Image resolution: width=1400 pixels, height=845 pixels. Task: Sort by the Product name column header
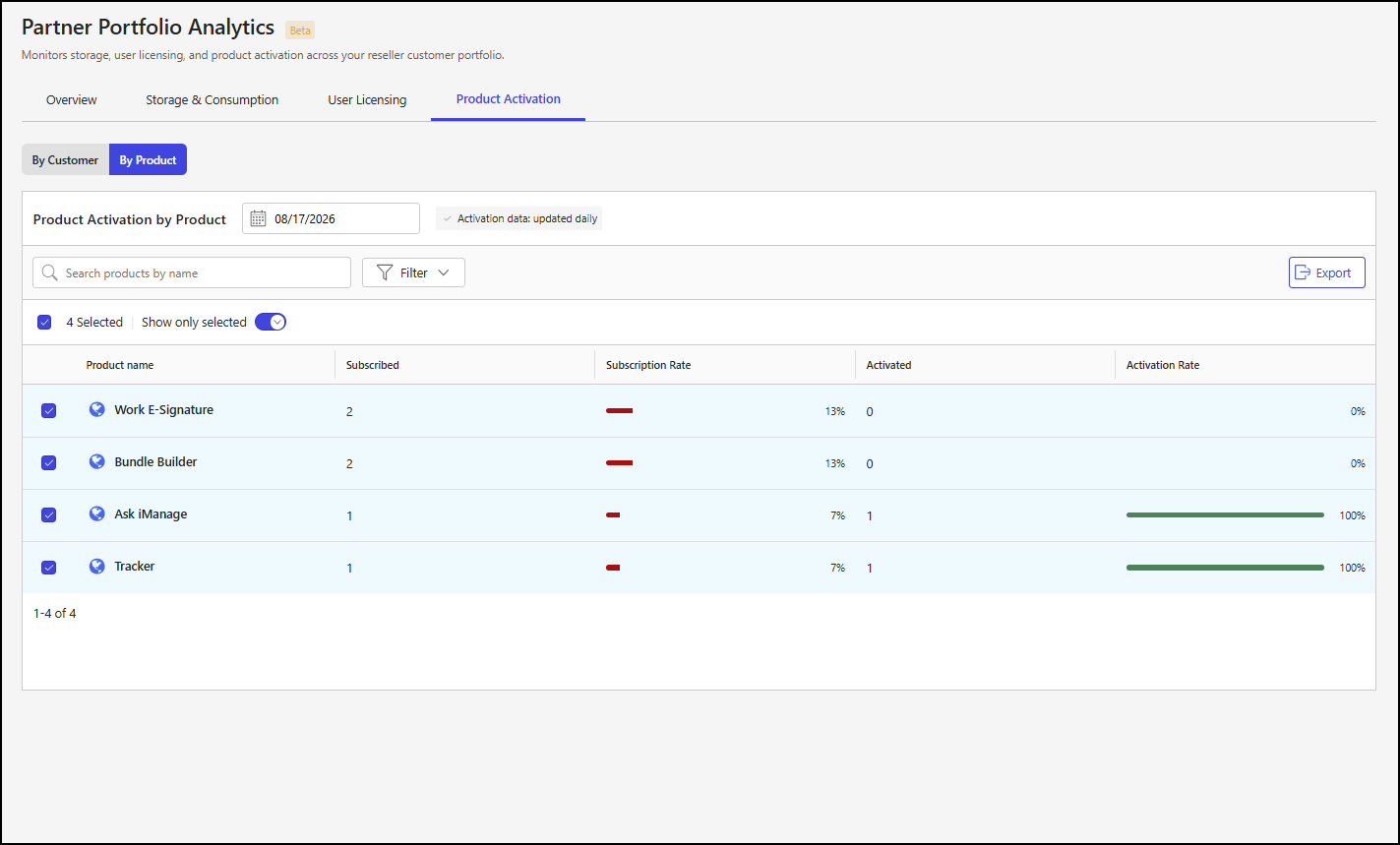(120, 365)
